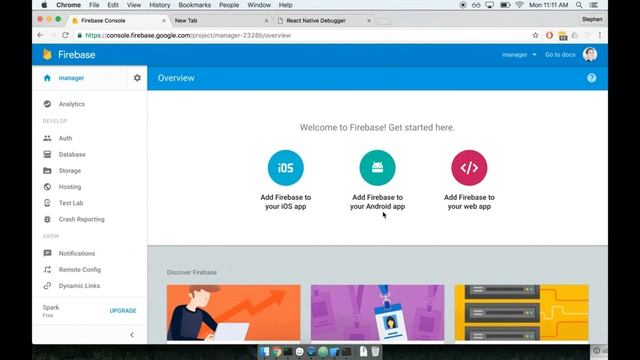The width and height of the screenshot is (640, 360).
Task: Open the Test Lab section
Action: 71,203
